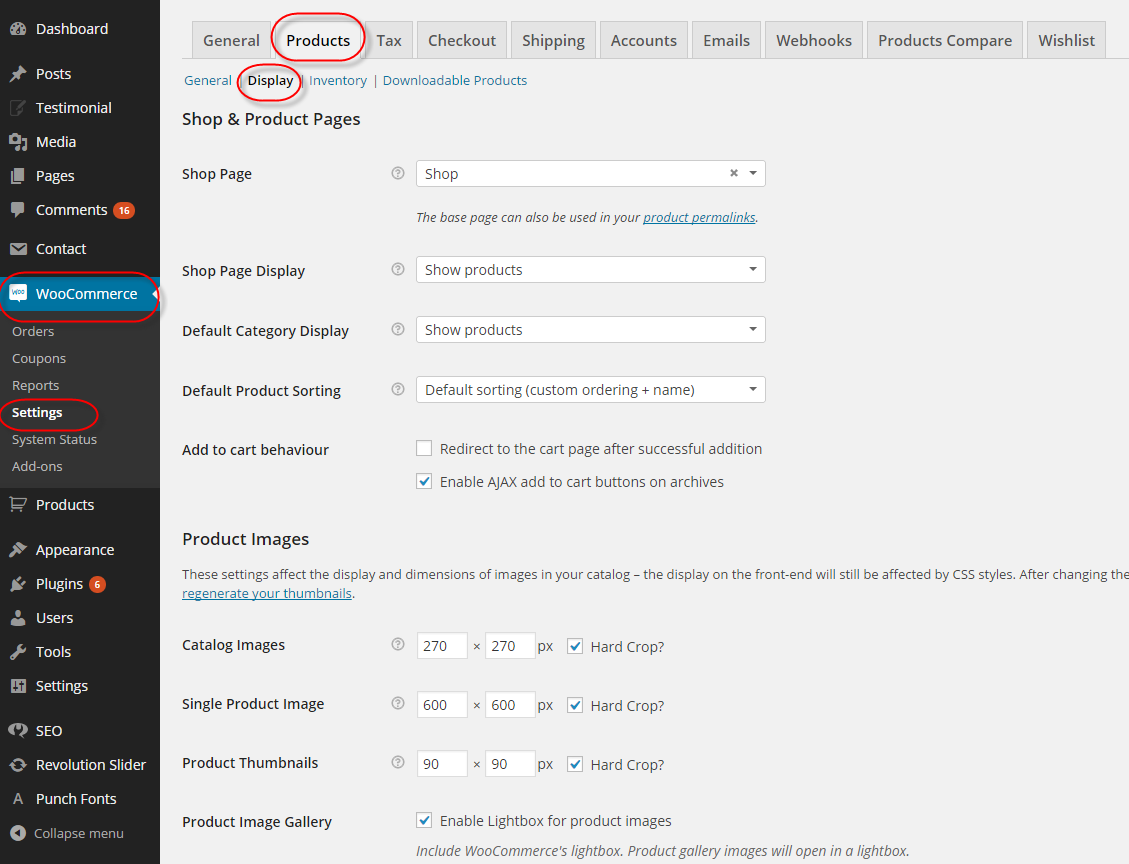Expand the Default Product Sorting dropdown
Image resolution: width=1129 pixels, height=864 pixels.
pyautogui.click(x=590, y=390)
